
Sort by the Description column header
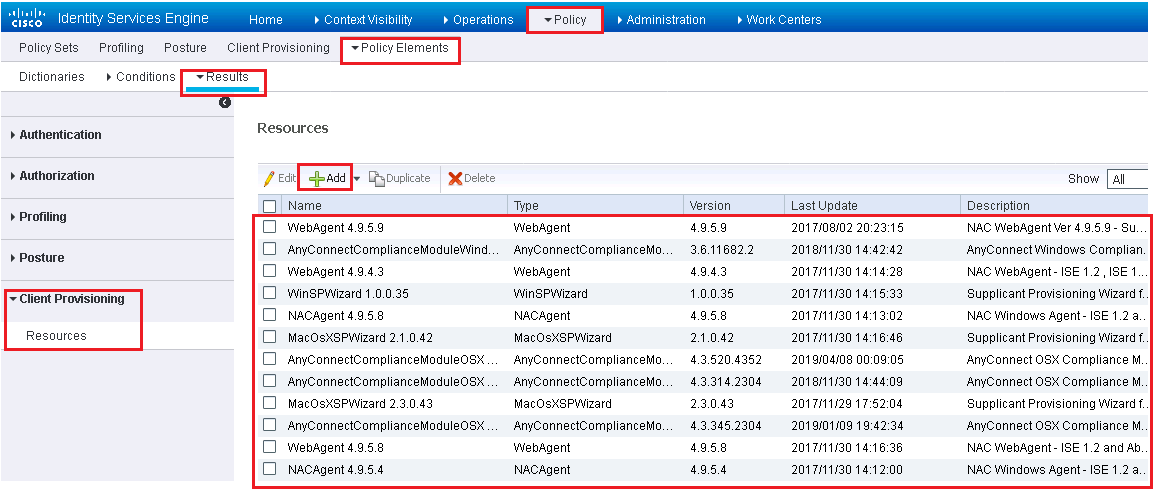[x=998, y=206]
